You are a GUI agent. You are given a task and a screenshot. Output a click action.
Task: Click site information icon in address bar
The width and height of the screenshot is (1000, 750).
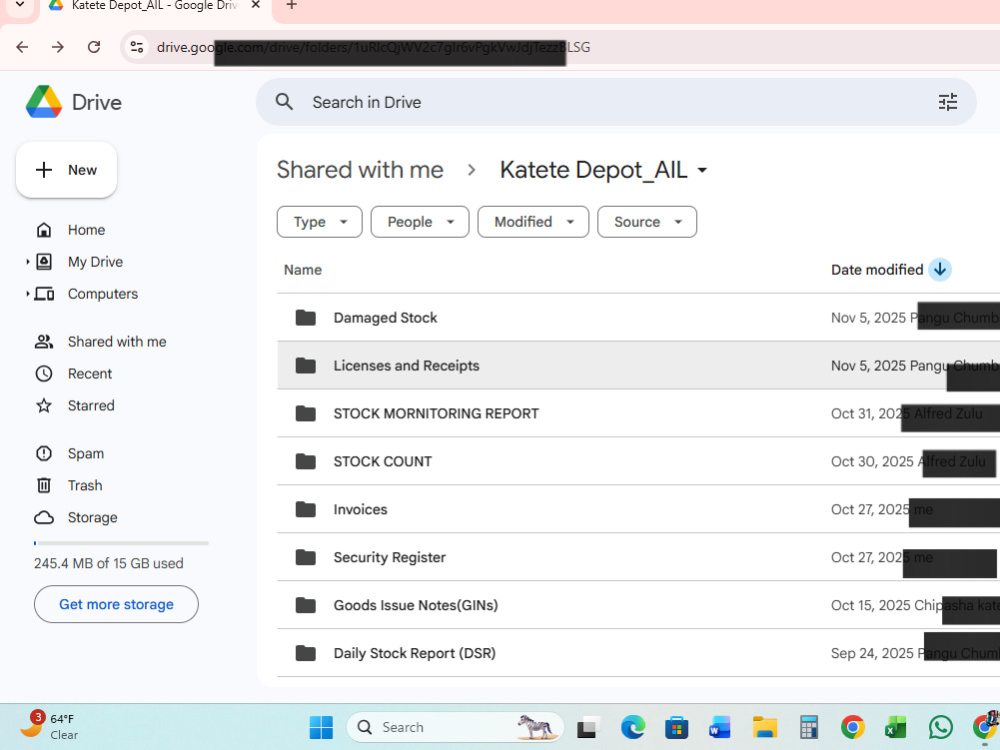point(136,47)
